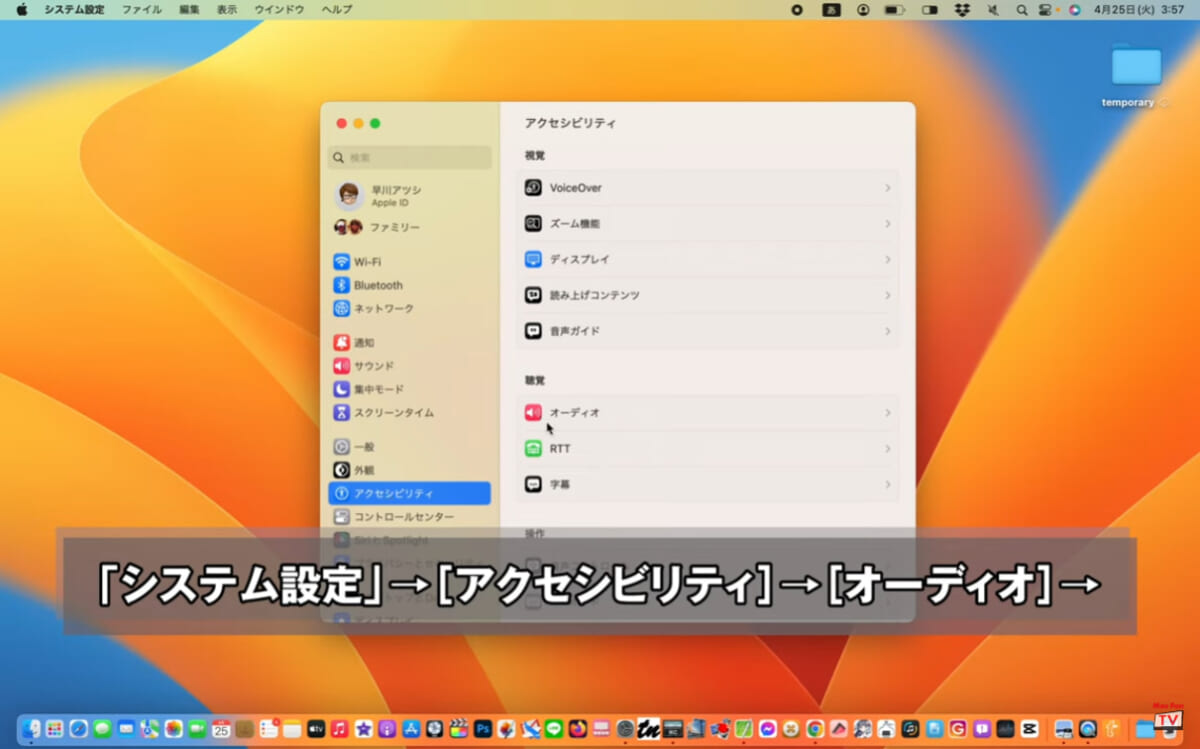Expand 音声ガイド row chevron

[x=887, y=331]
